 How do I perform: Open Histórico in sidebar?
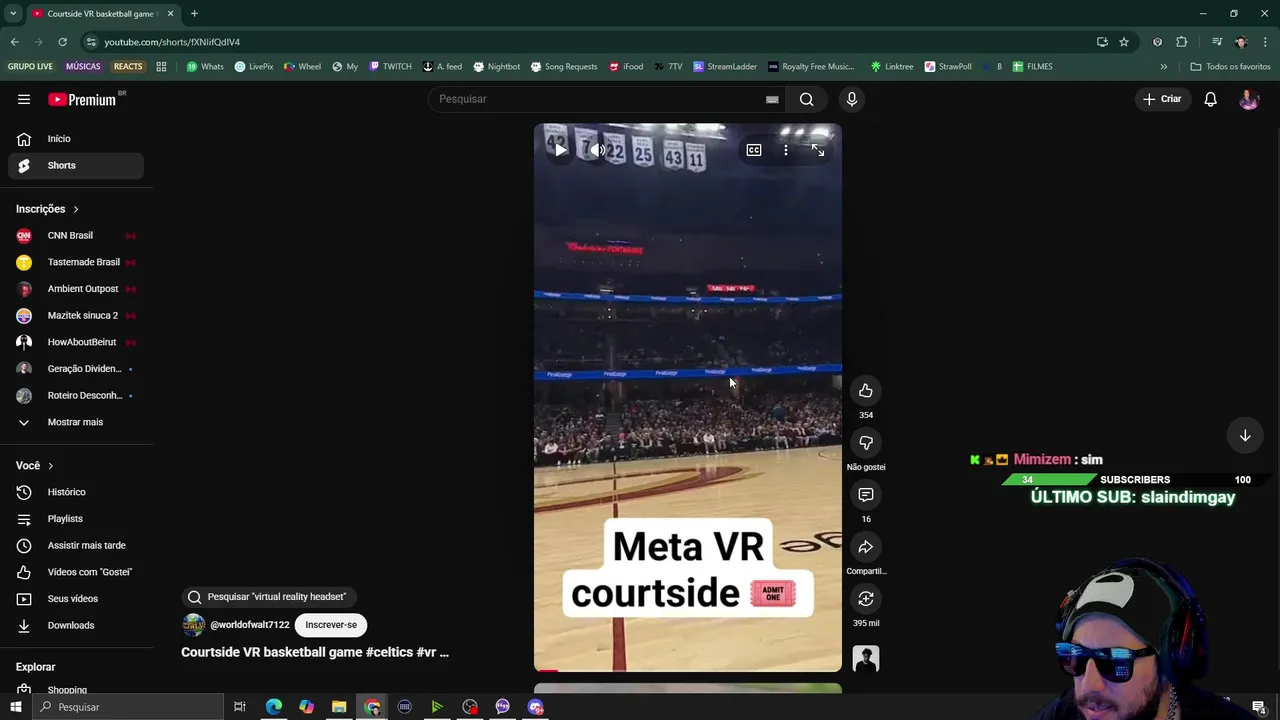coord(76,492)
